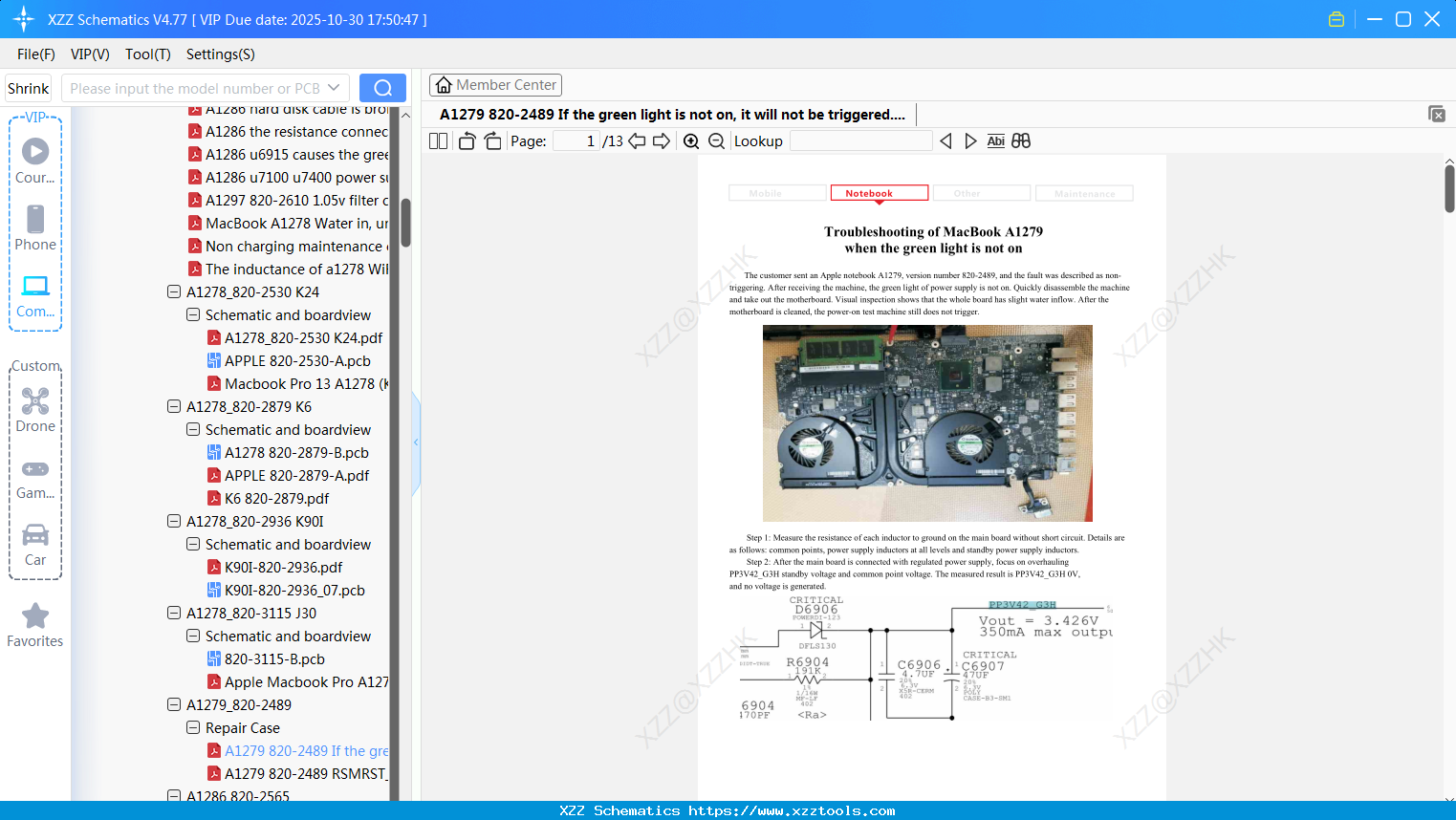Viewport: 1456px width, 820px height.
Task: Collapse the A1278_820-2936 K90I tree node
Action: (x=174, y=521)
